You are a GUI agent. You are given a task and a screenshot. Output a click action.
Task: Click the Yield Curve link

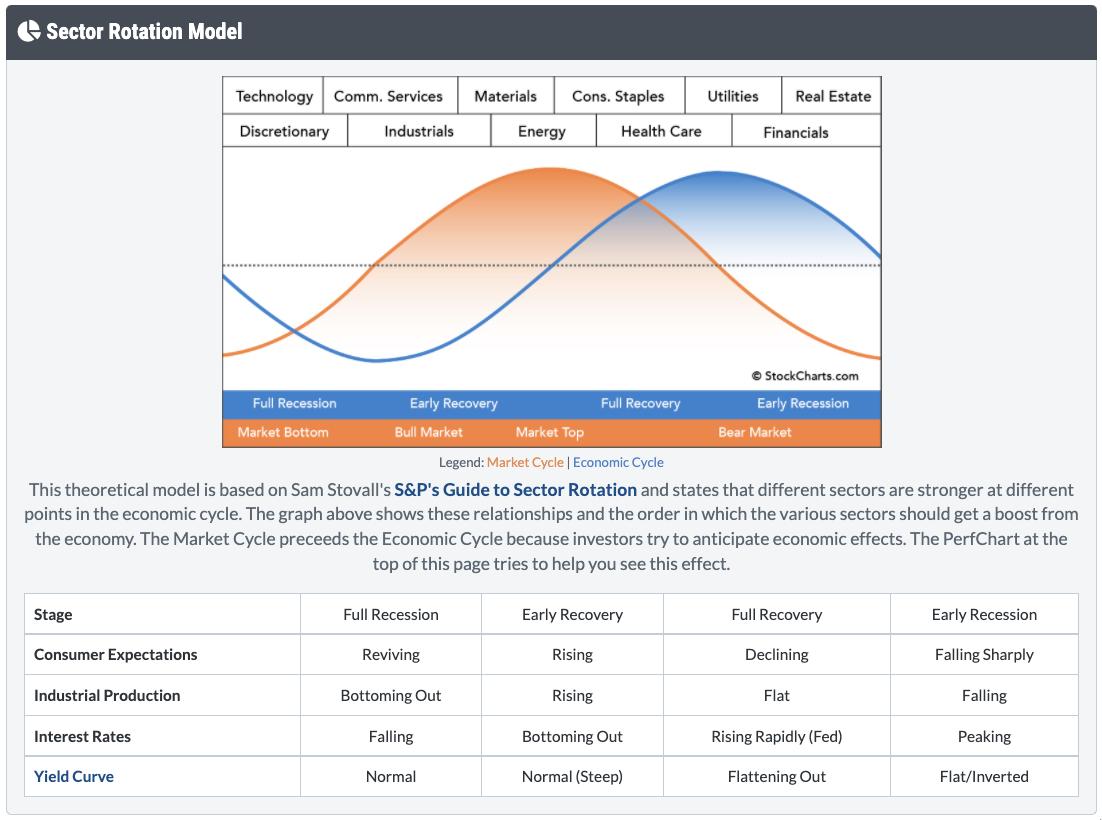point(74,776)
